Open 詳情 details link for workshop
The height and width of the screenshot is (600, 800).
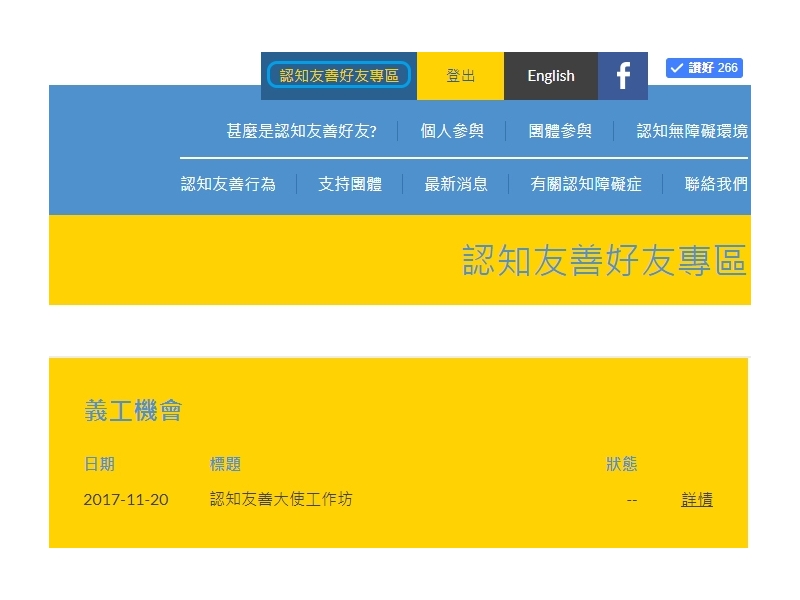pos(697,499)
